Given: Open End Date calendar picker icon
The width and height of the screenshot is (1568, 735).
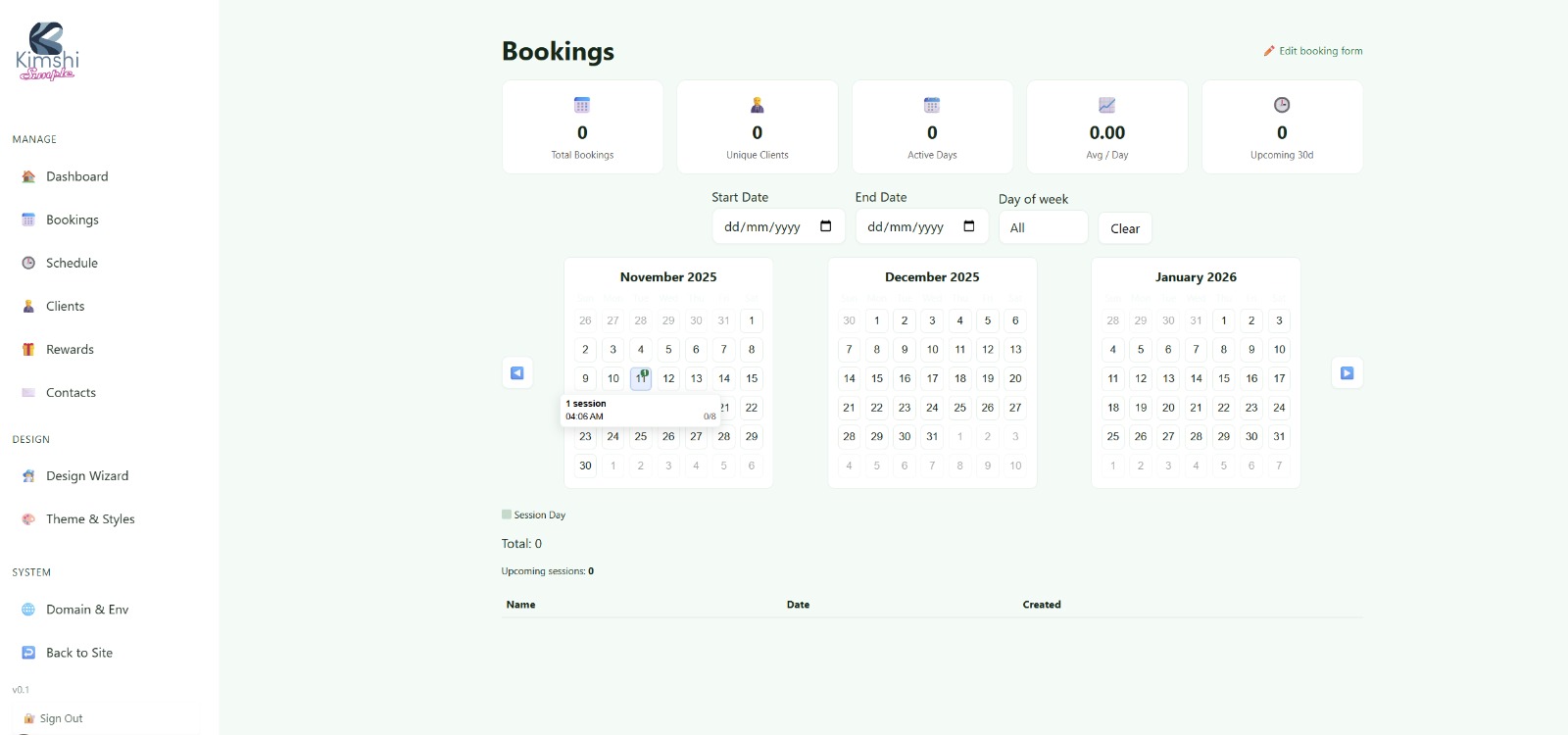Looking at the screenshot, I should click(969, 226).
